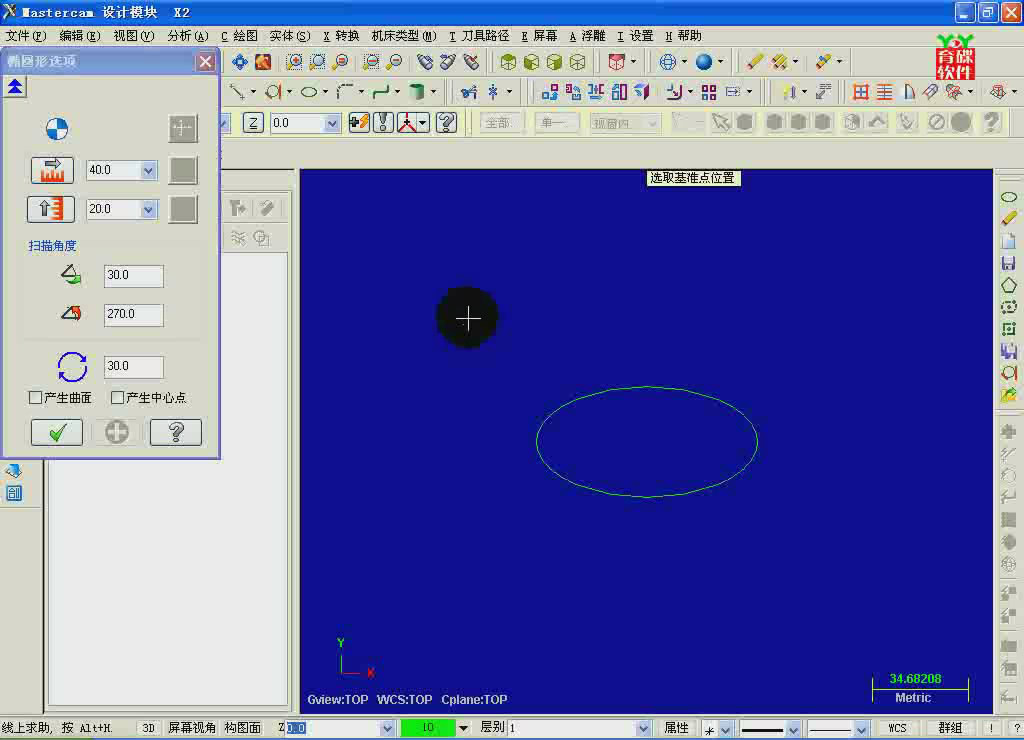The height and width of the screenshot is (740, 1024).
Task: Click the green color swatch showing 10
Action: pyautogui.click(x=428, y=728)
